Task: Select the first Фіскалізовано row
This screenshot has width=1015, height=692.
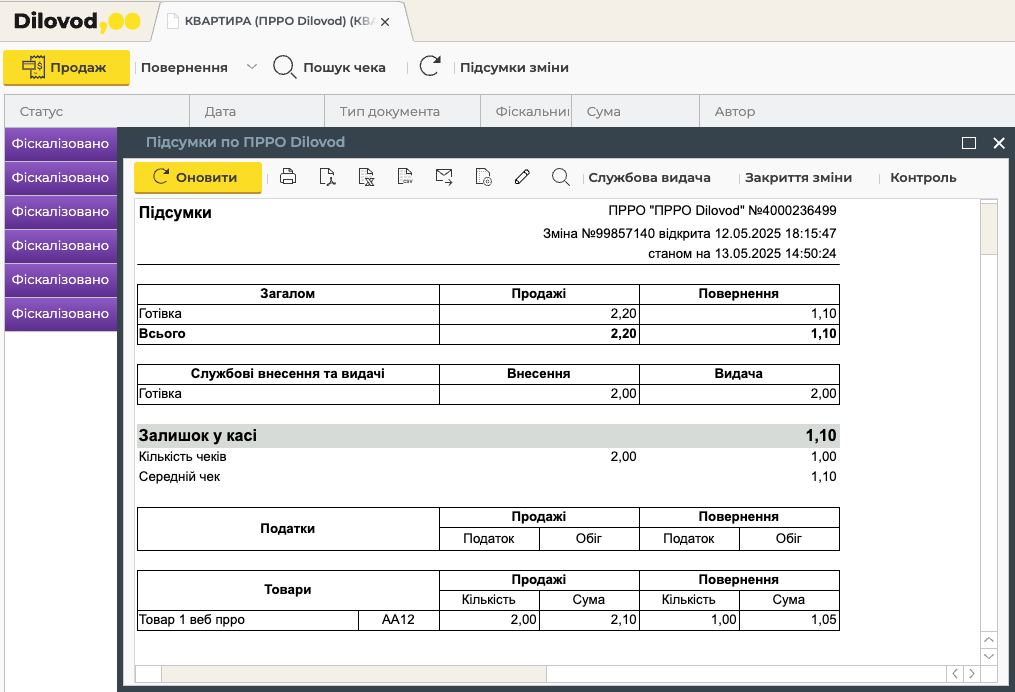Action: click(x=61, y=144)
